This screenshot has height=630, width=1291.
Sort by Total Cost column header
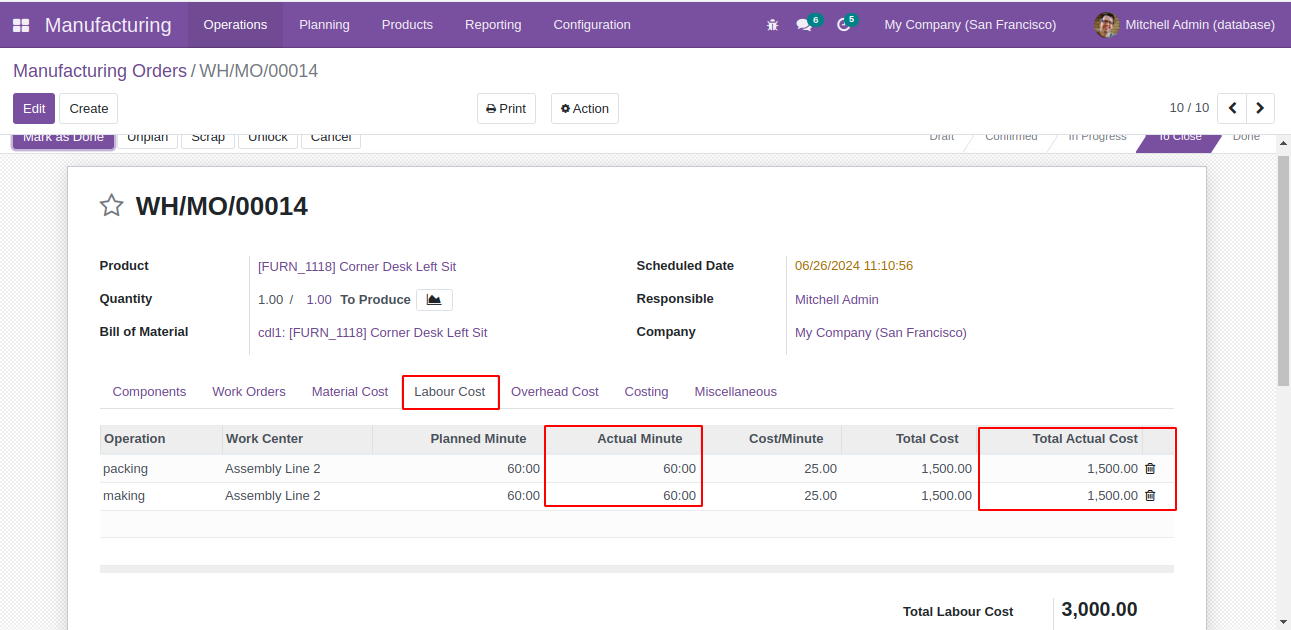point(909,439)
